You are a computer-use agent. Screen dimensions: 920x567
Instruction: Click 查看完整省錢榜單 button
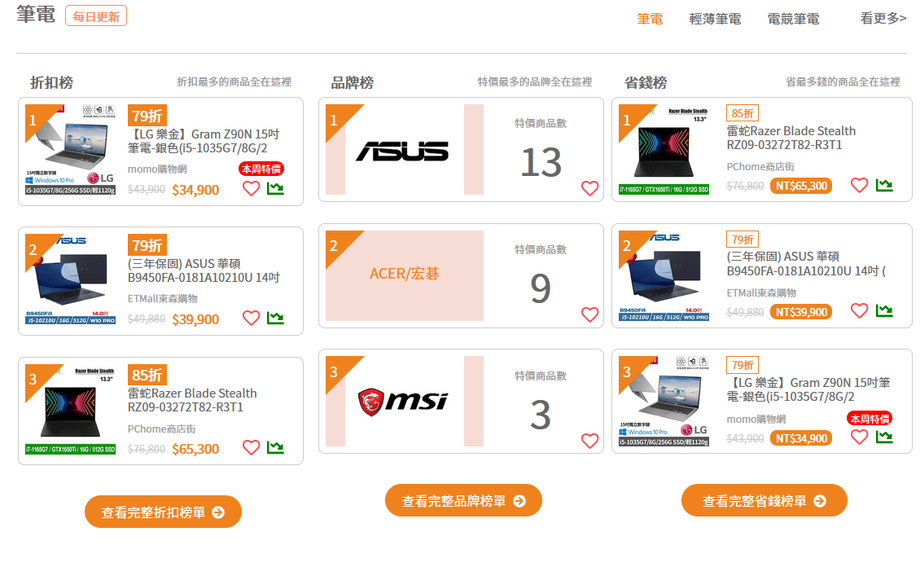click(764, 501)
